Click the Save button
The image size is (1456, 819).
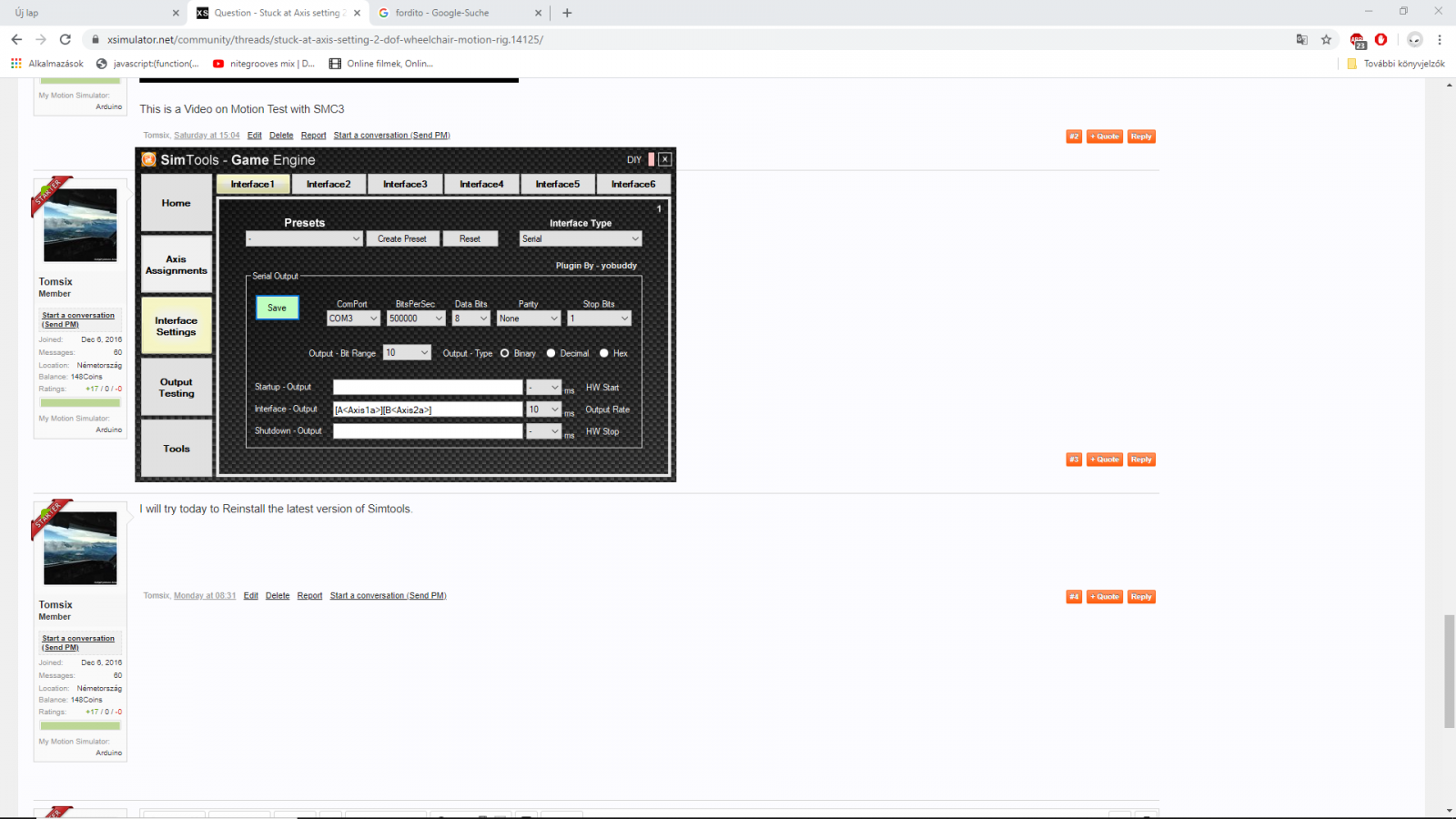(277, 308)
